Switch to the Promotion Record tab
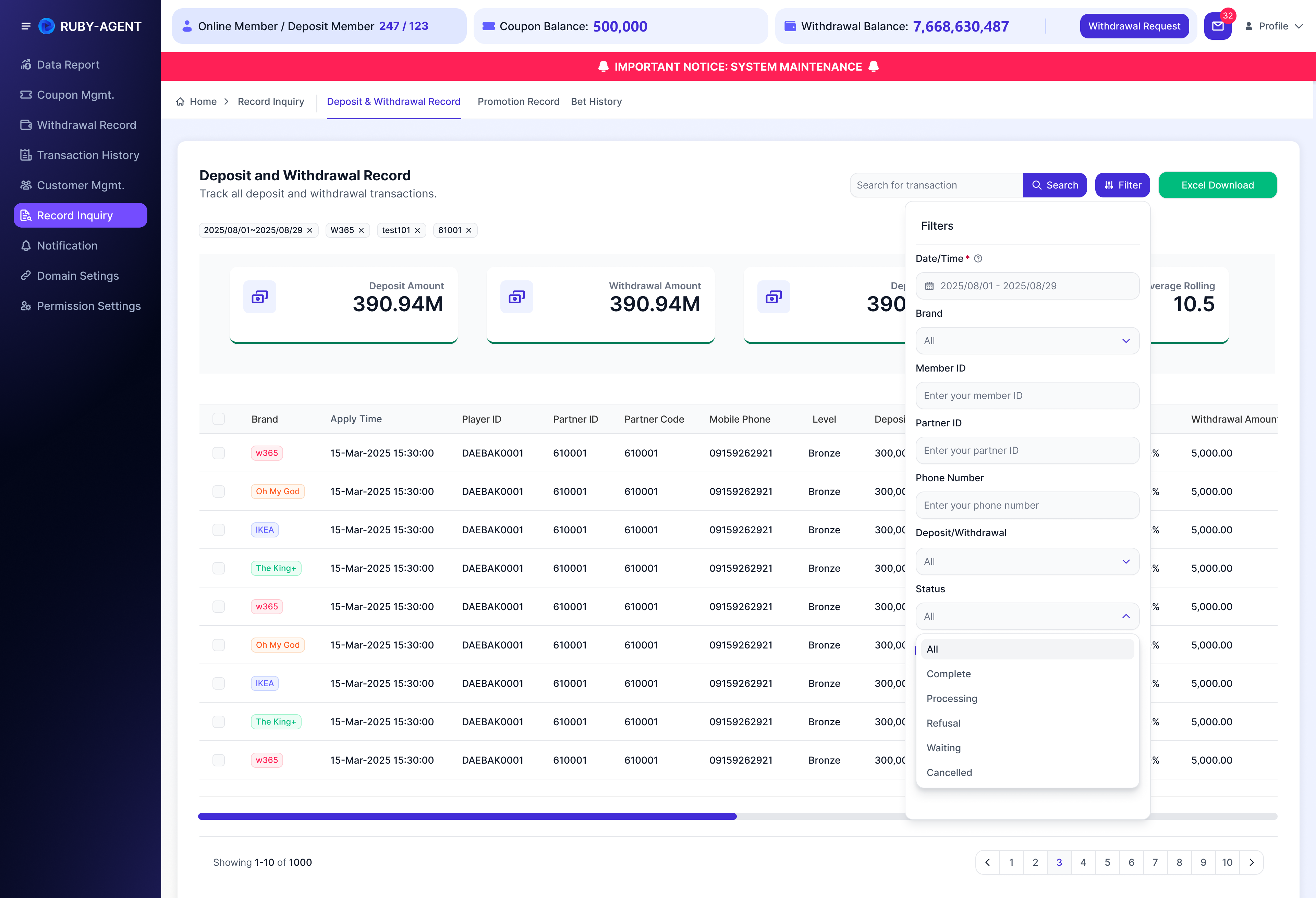This screenshot has width=1316, height=898. [x=518, y=102]
